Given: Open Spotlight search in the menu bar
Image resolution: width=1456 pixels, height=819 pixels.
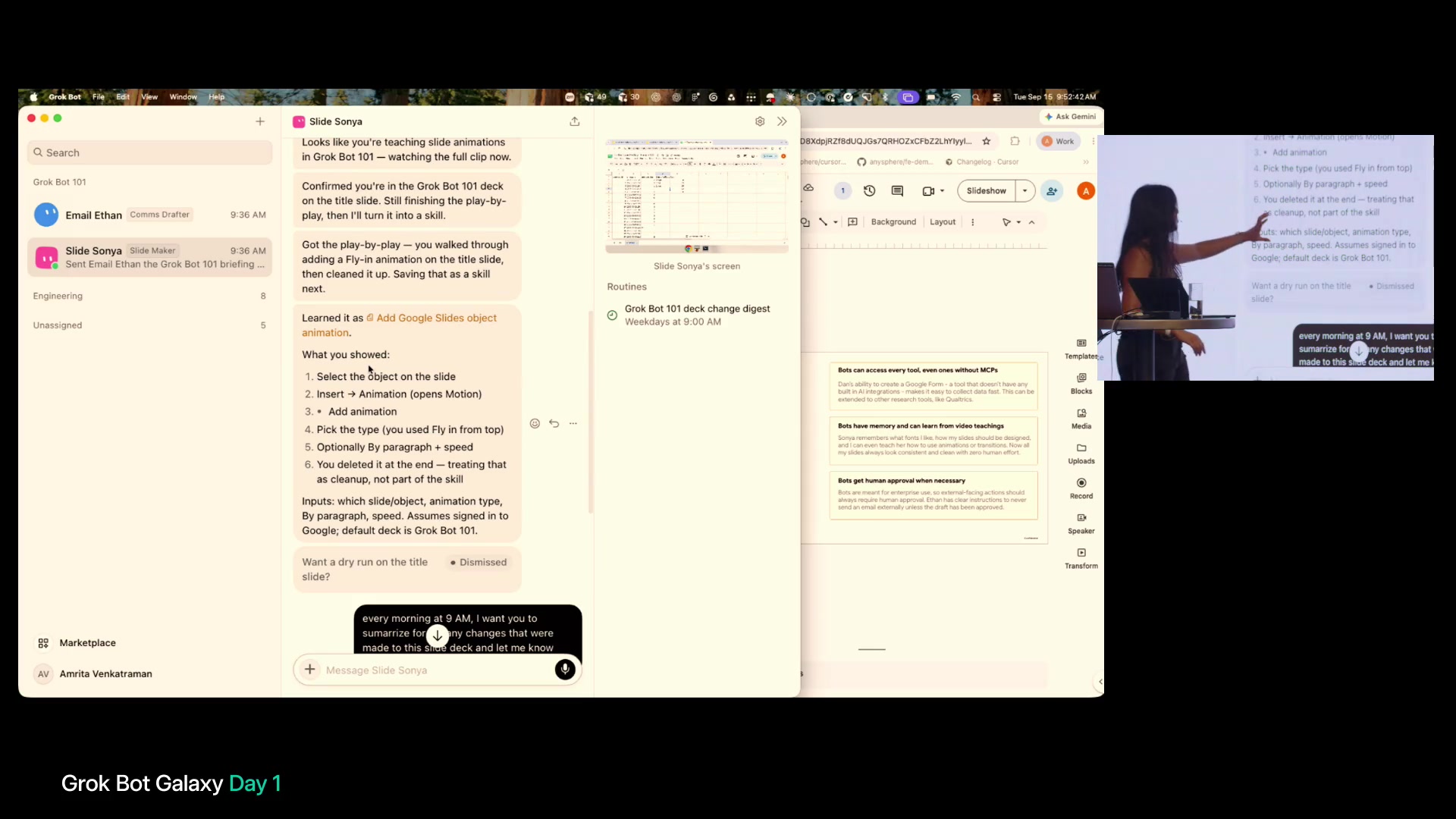Looking at the screenshot, I should pos(977,97).
